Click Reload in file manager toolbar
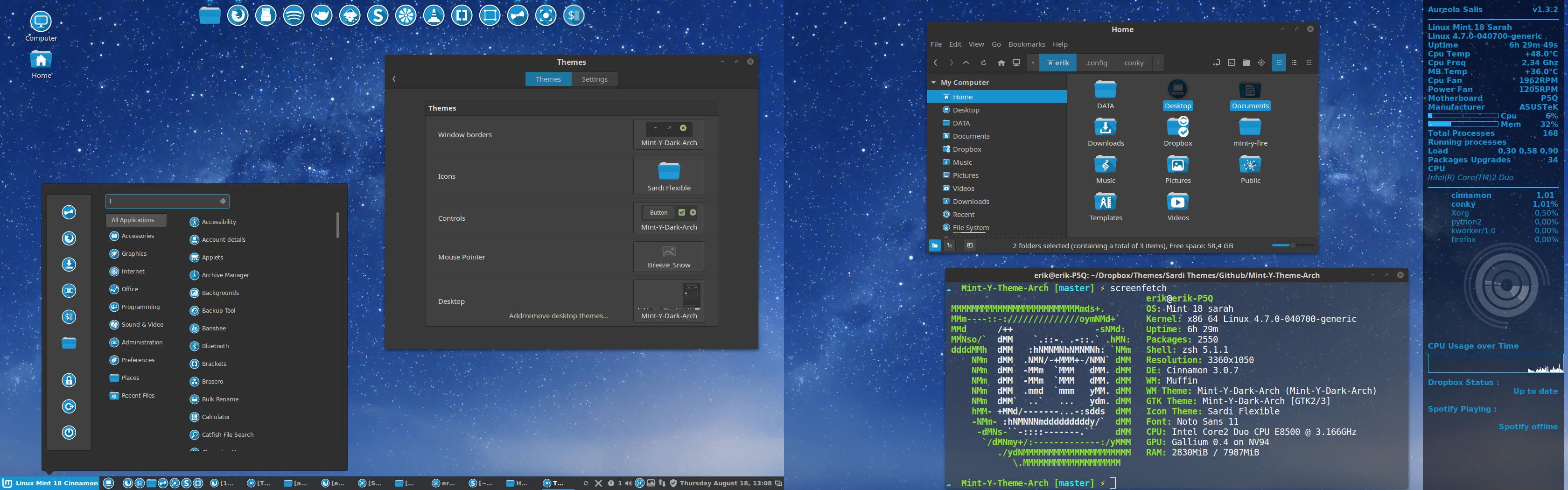 tap(983, 63)
